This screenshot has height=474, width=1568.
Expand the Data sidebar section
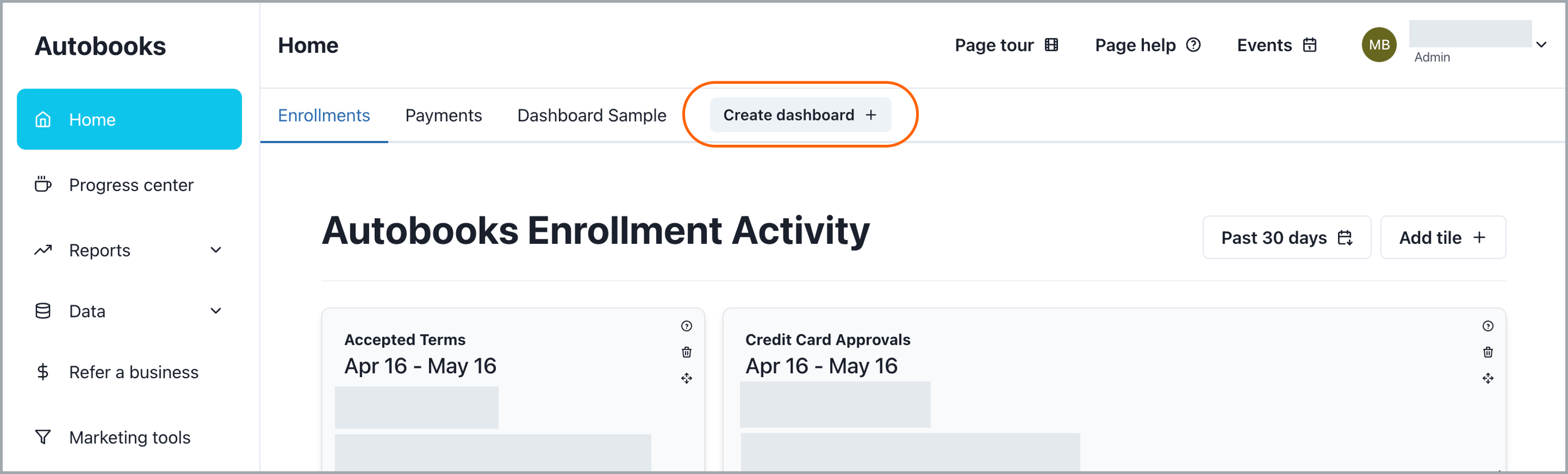click(x=217, y=310)
